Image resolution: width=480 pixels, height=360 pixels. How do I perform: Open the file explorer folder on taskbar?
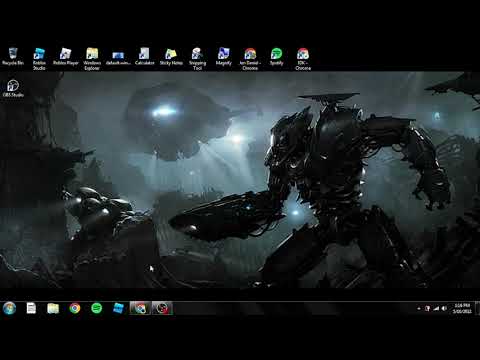click(53, 308)
